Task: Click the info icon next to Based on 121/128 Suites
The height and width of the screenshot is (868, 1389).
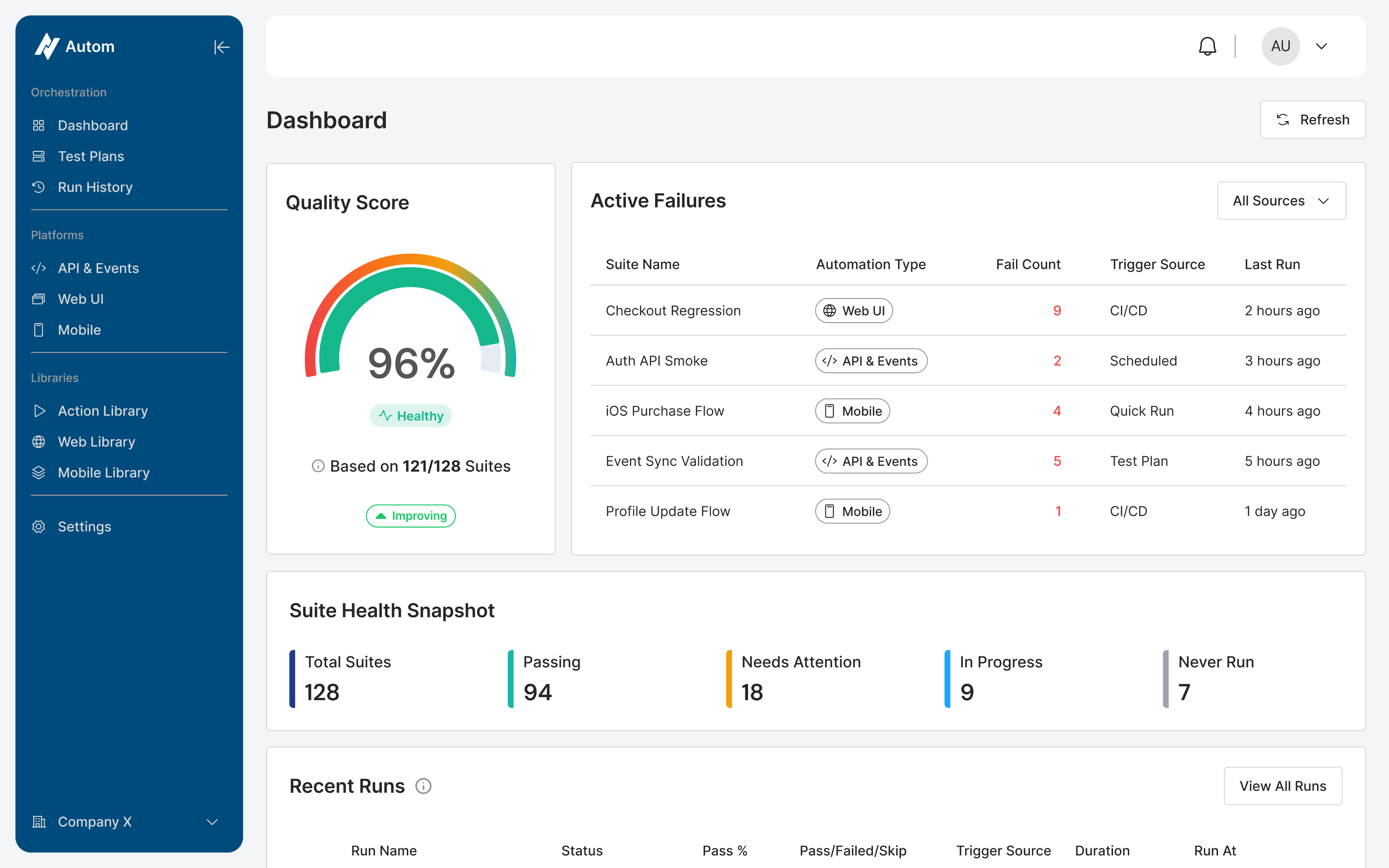Action: pyautogui.click(x=318, y=466)
